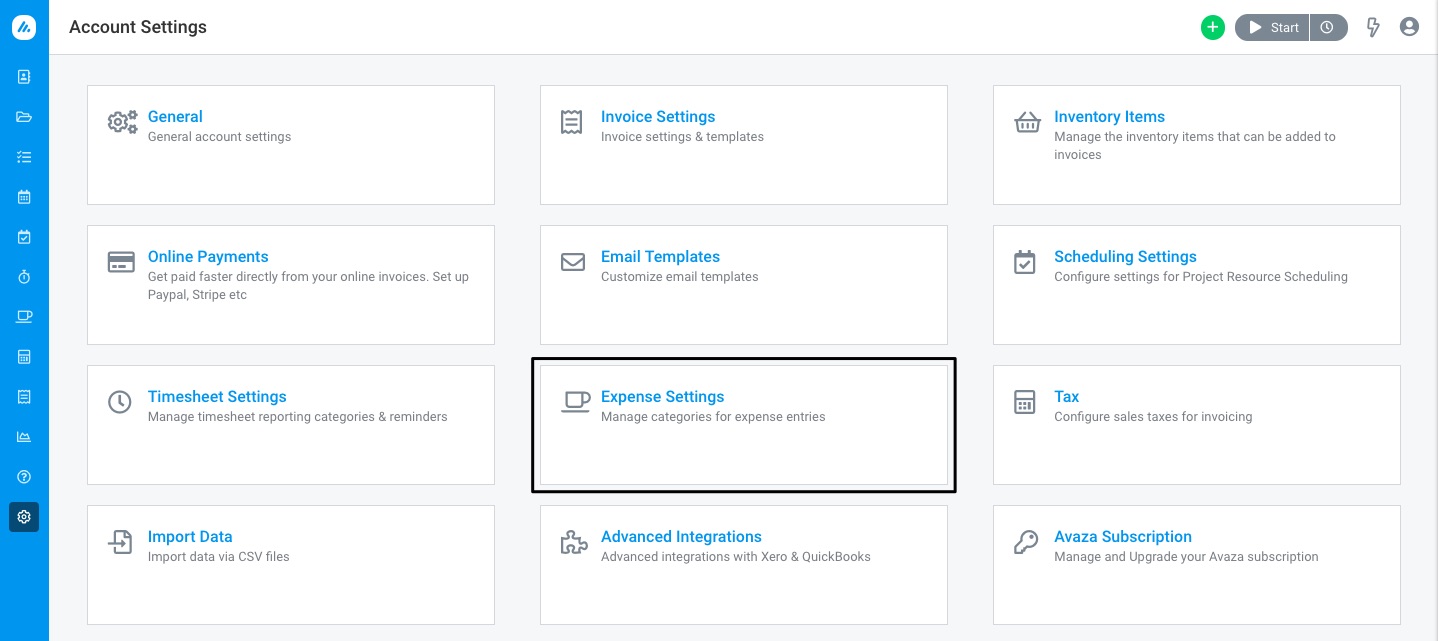Open the receipt invoices icon in the sidebar

click(x=24, y=397)
